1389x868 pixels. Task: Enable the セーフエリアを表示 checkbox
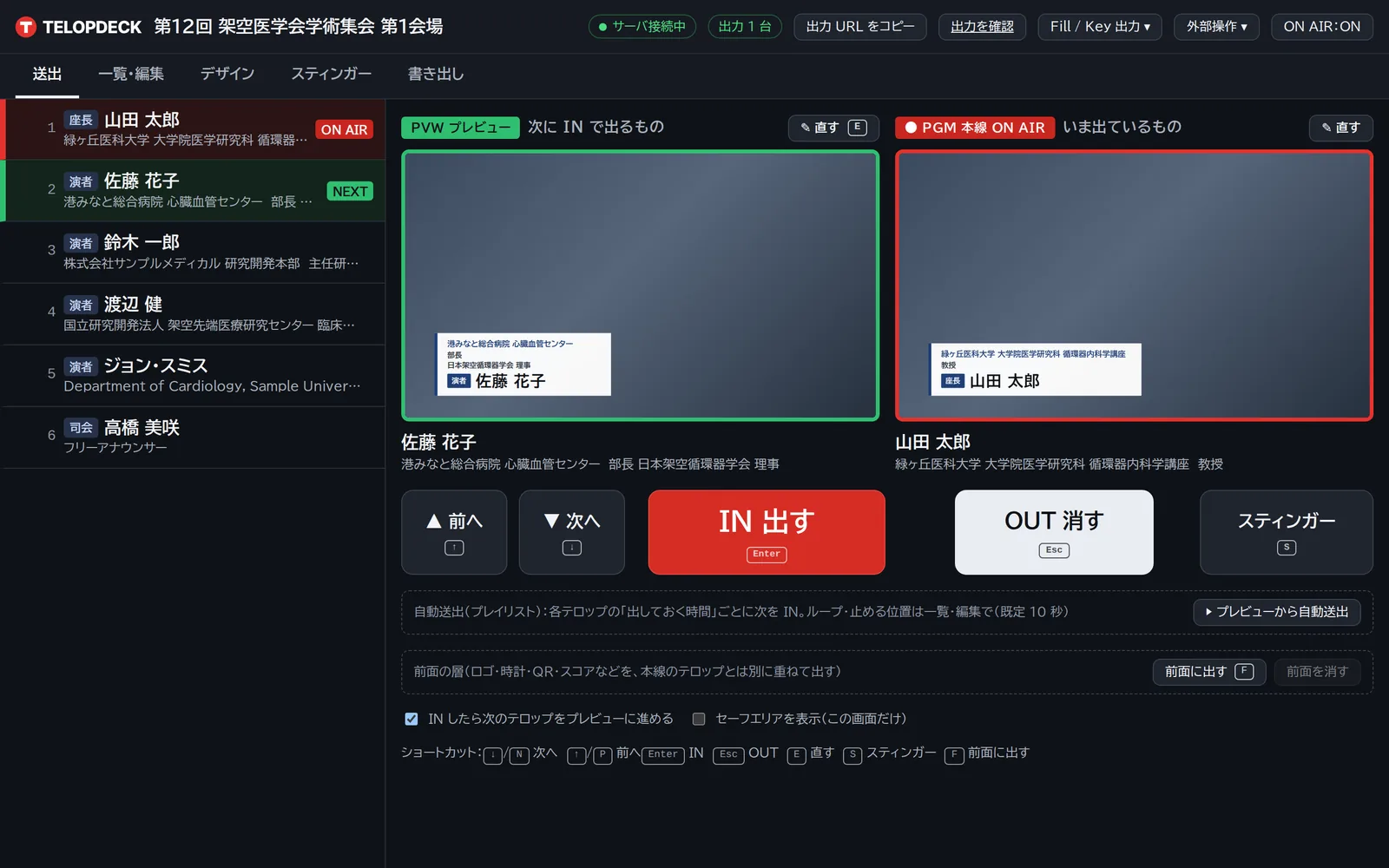pos(699,719)
